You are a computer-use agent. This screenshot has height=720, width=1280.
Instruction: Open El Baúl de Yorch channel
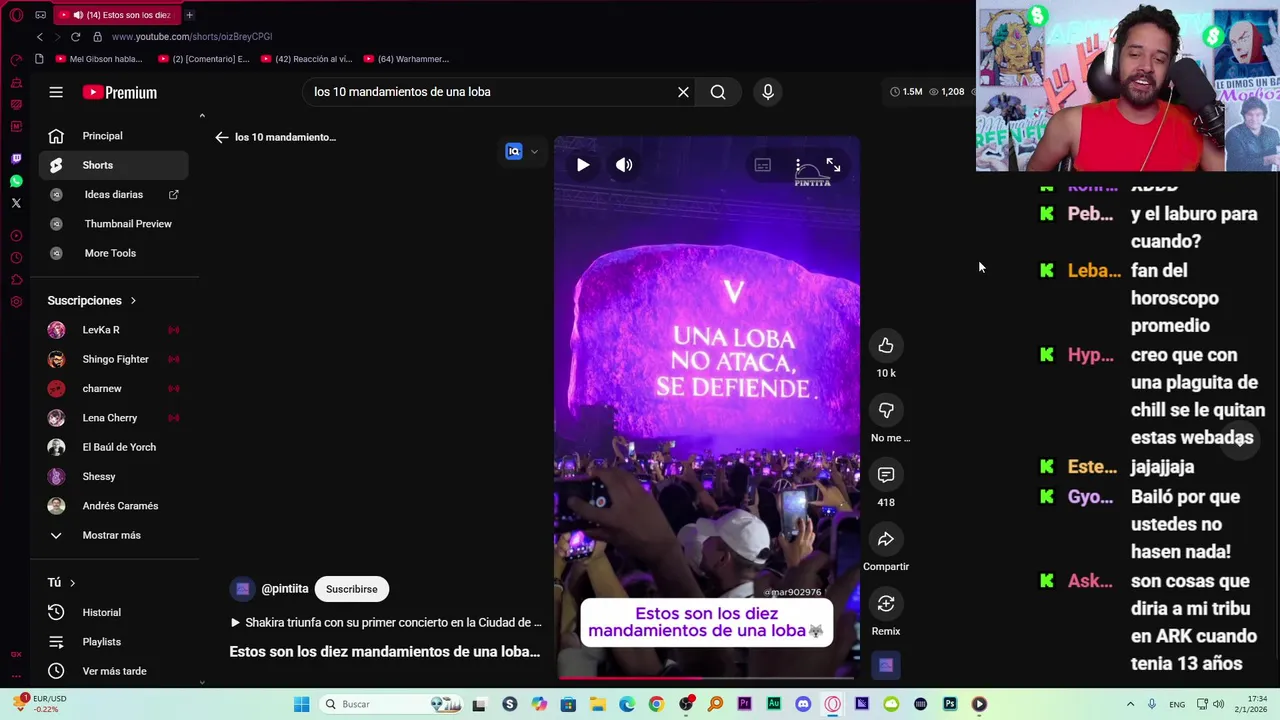[113, 447]
